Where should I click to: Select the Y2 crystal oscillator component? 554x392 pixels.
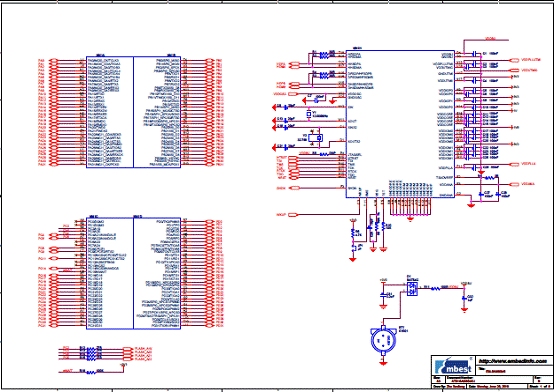[x=315, y=138]
